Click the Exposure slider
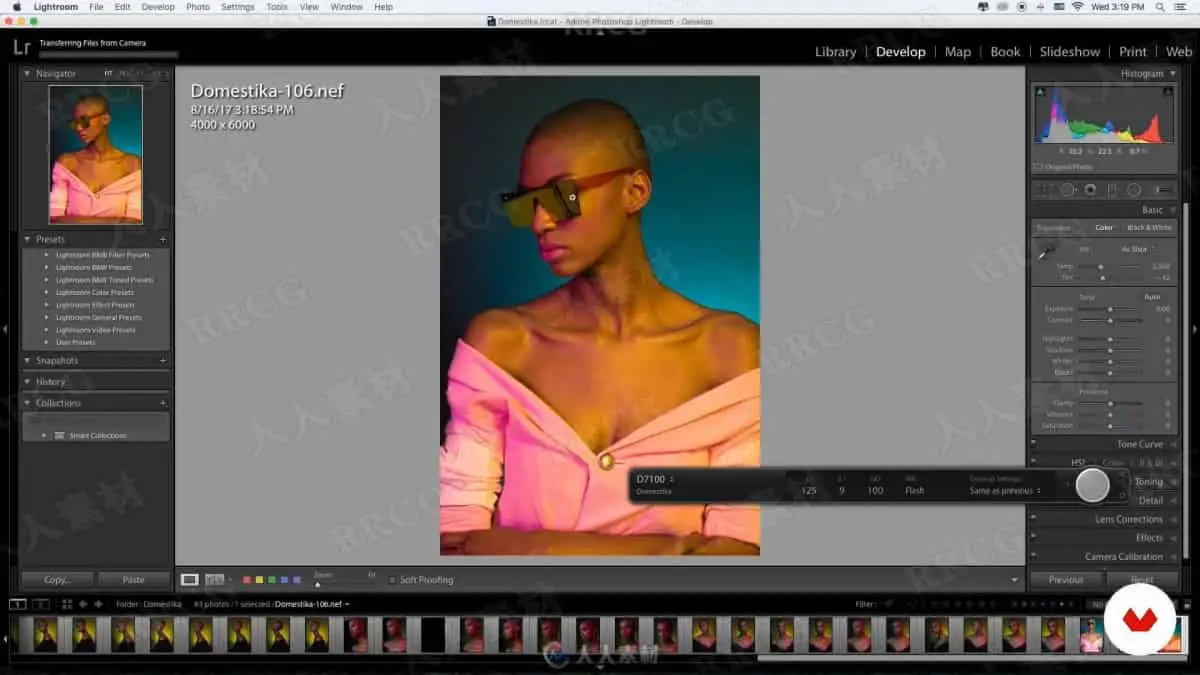 (1110, 309)
